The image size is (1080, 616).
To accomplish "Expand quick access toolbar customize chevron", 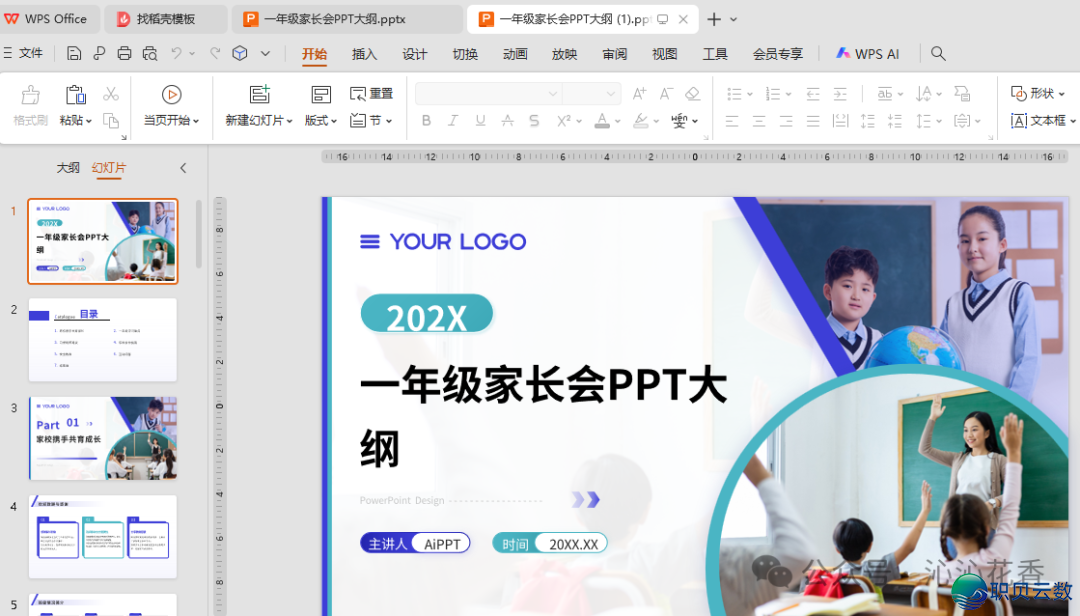I will pyautogui.click(x=265, y=54).
